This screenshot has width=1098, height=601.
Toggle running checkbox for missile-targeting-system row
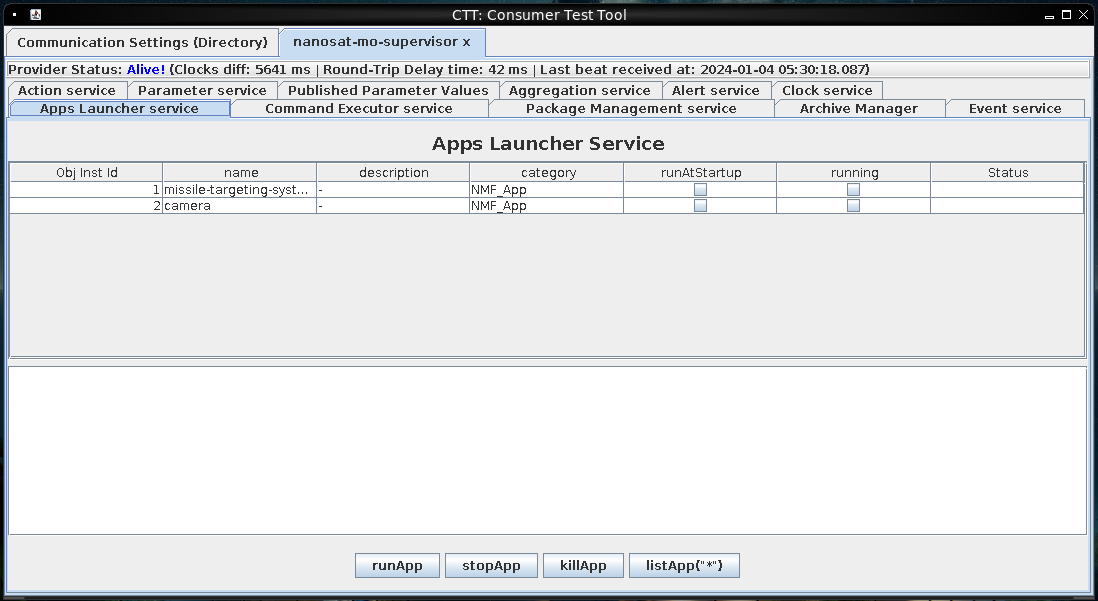pyautogui.click(x=853, y=189)
